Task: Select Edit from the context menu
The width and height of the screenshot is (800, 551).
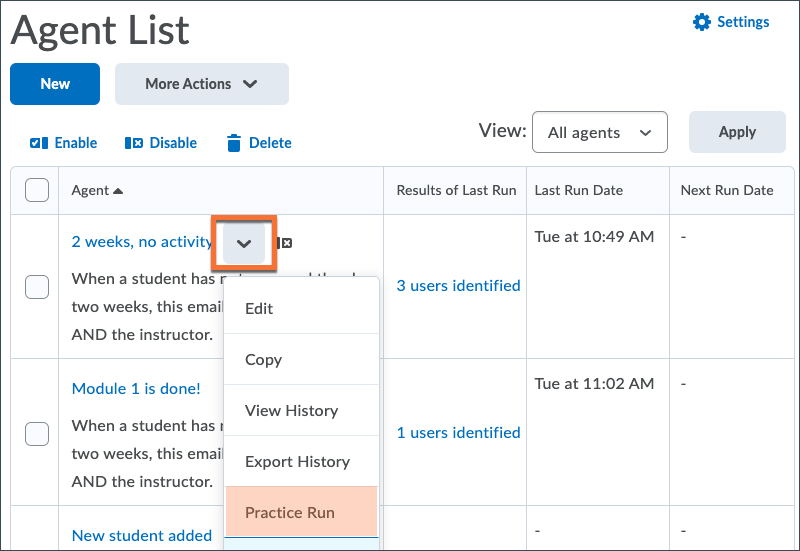Action: [x=259, y=308]
